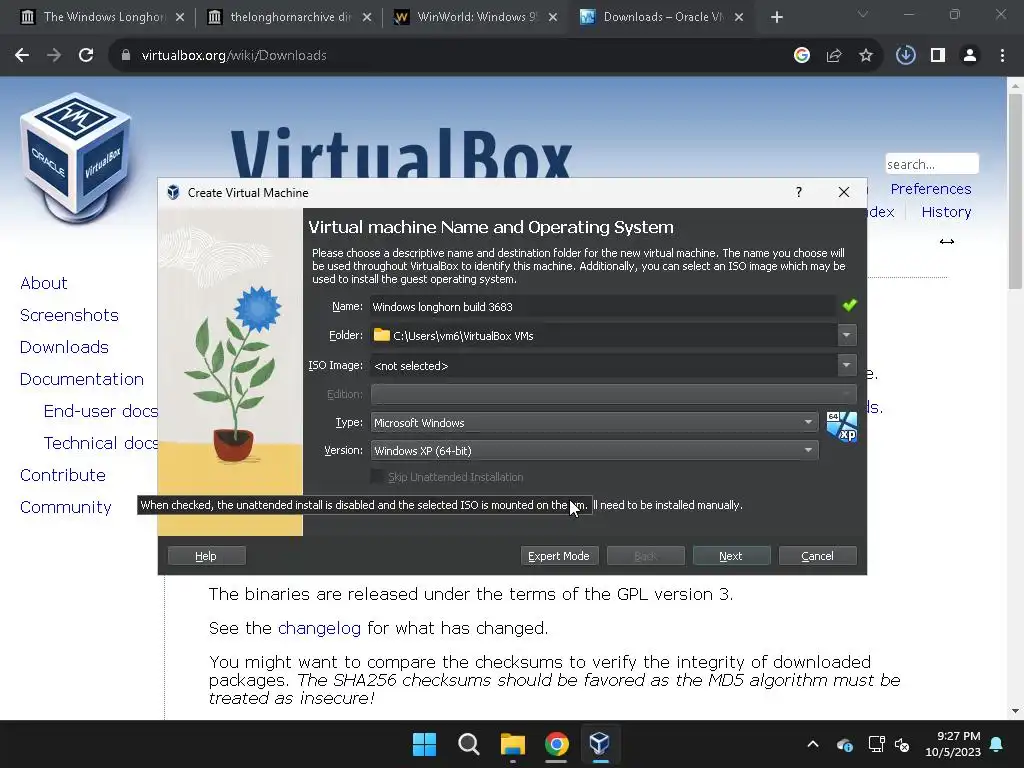Expand the ISO Image dropdown arrow
The width and height of the screenshot is (1024, 768).
click(x=846, y=365)
